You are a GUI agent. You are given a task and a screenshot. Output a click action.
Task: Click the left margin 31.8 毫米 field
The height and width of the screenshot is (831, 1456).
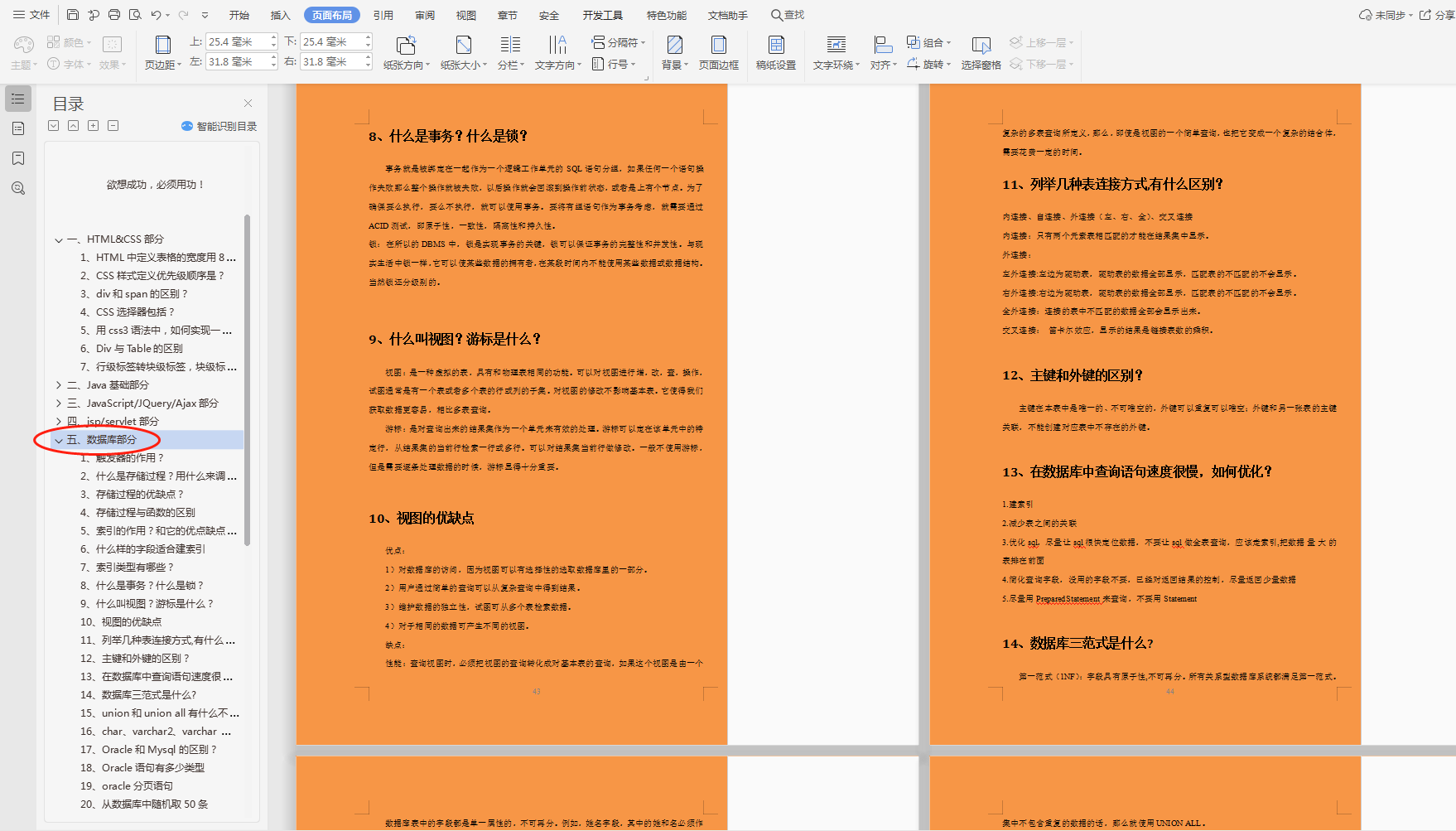(x=237, y=61)
